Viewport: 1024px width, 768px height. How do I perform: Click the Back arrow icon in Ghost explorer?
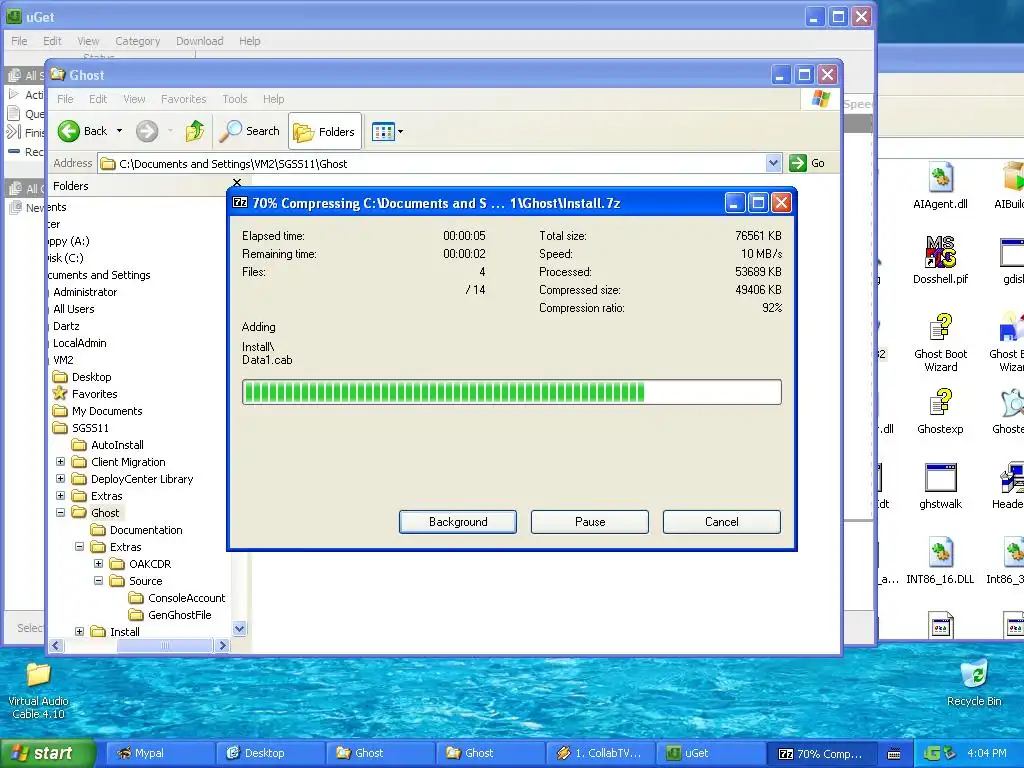(x=69, y=131)
